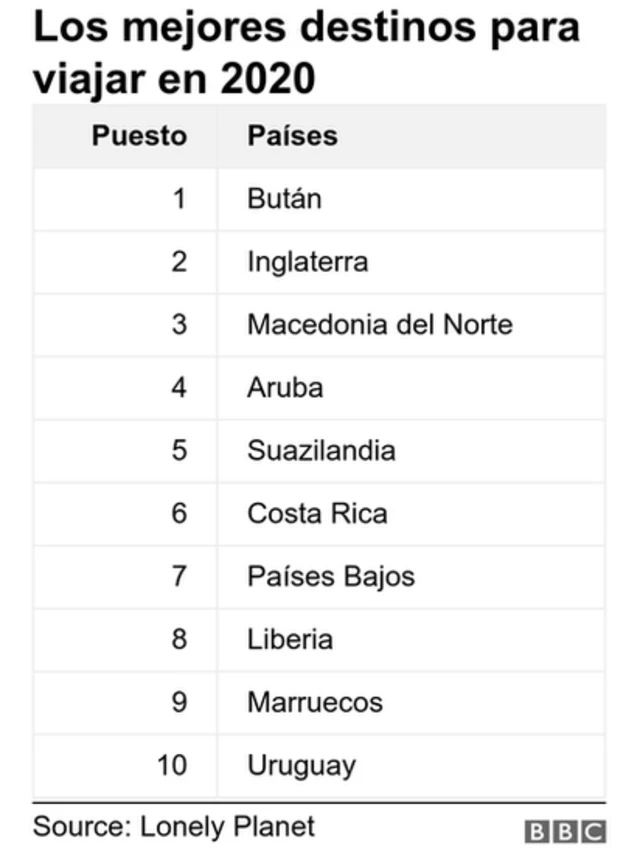Click the Suazilandia country name

(321, 450)
